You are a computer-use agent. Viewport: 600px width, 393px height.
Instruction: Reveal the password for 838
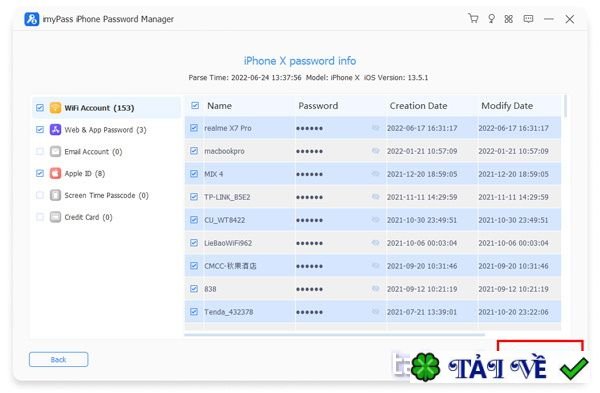pyautogui.click(x=375, y=289)
